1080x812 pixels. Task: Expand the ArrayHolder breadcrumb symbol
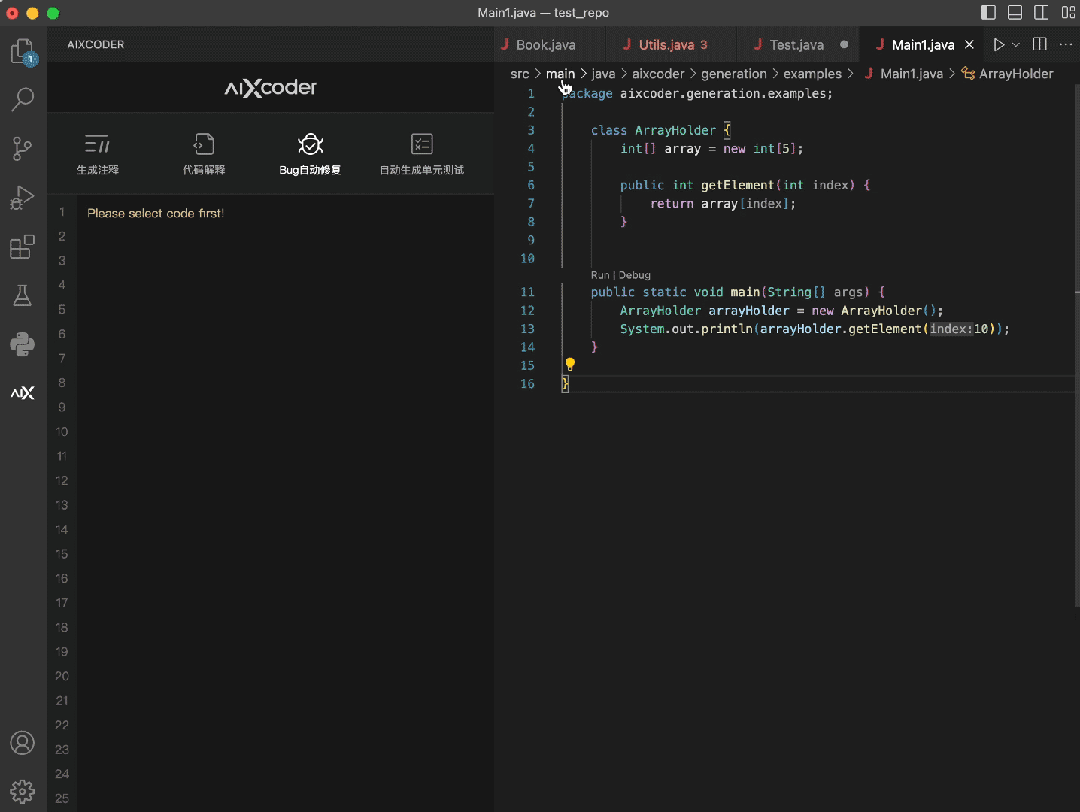pyautogui.click(x=1008, y=74)
